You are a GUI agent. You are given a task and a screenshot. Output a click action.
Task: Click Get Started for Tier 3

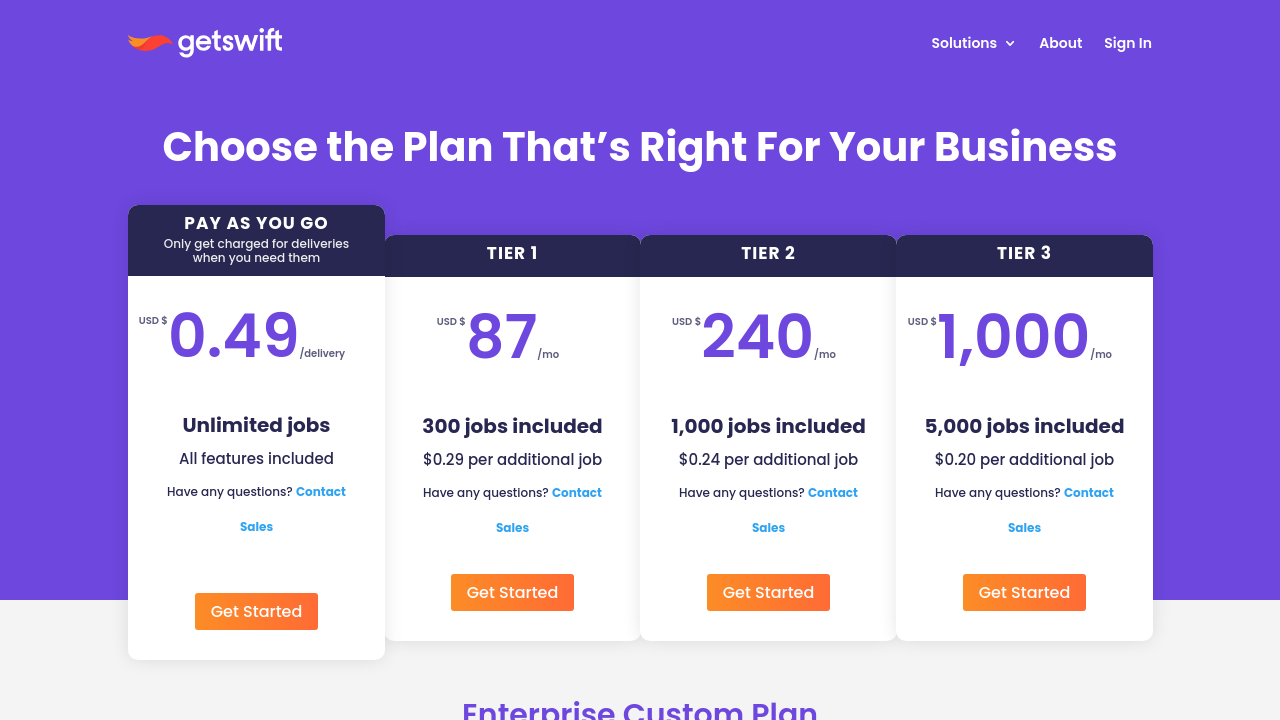pos(1024,592)
